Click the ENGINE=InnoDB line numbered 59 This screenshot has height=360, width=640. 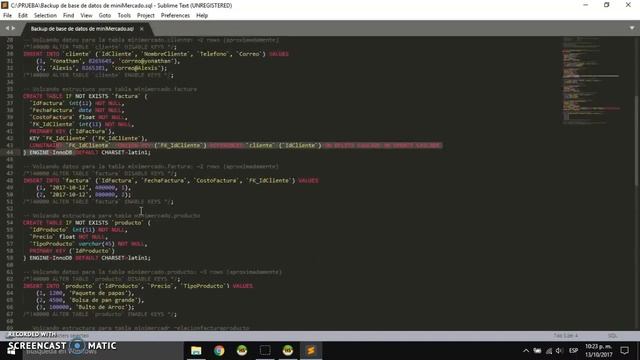click(87, 258)
